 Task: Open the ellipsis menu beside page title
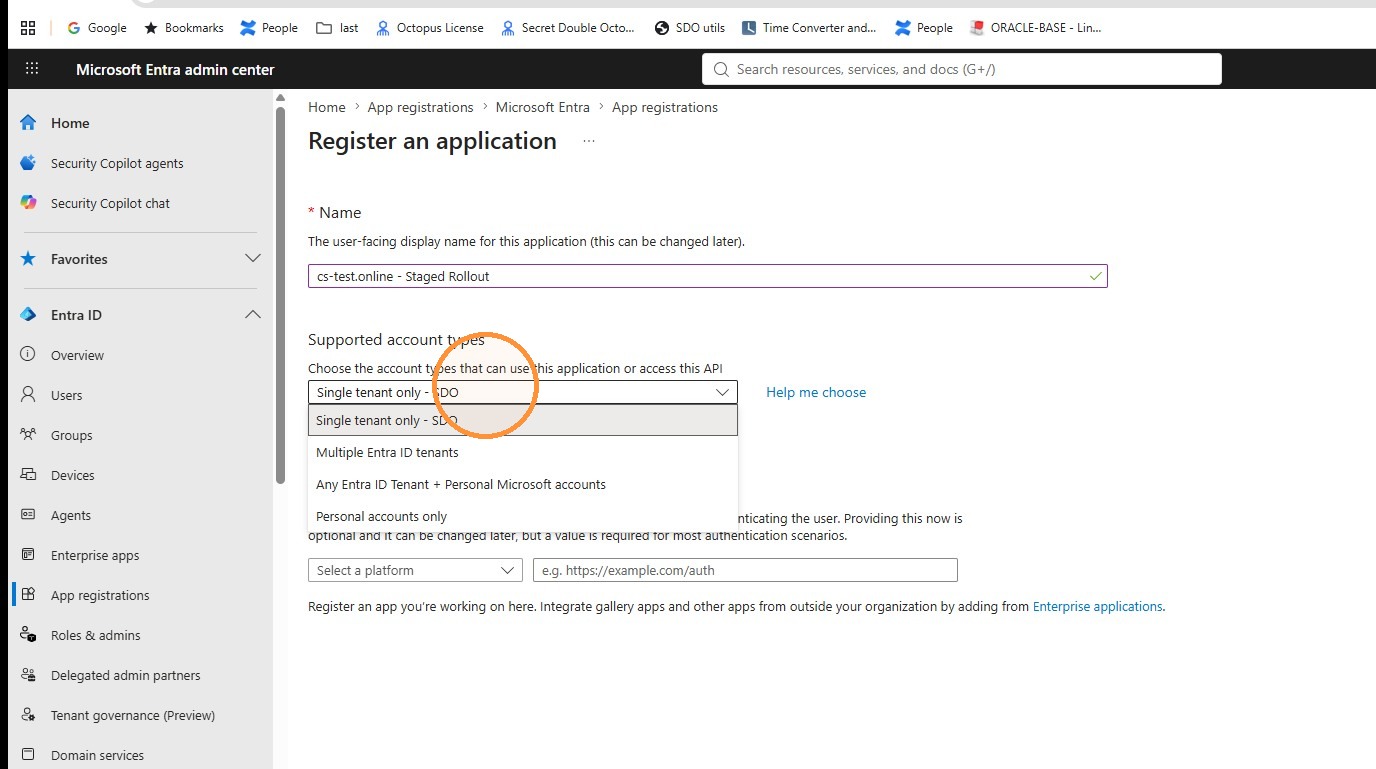tap(589, 141)
